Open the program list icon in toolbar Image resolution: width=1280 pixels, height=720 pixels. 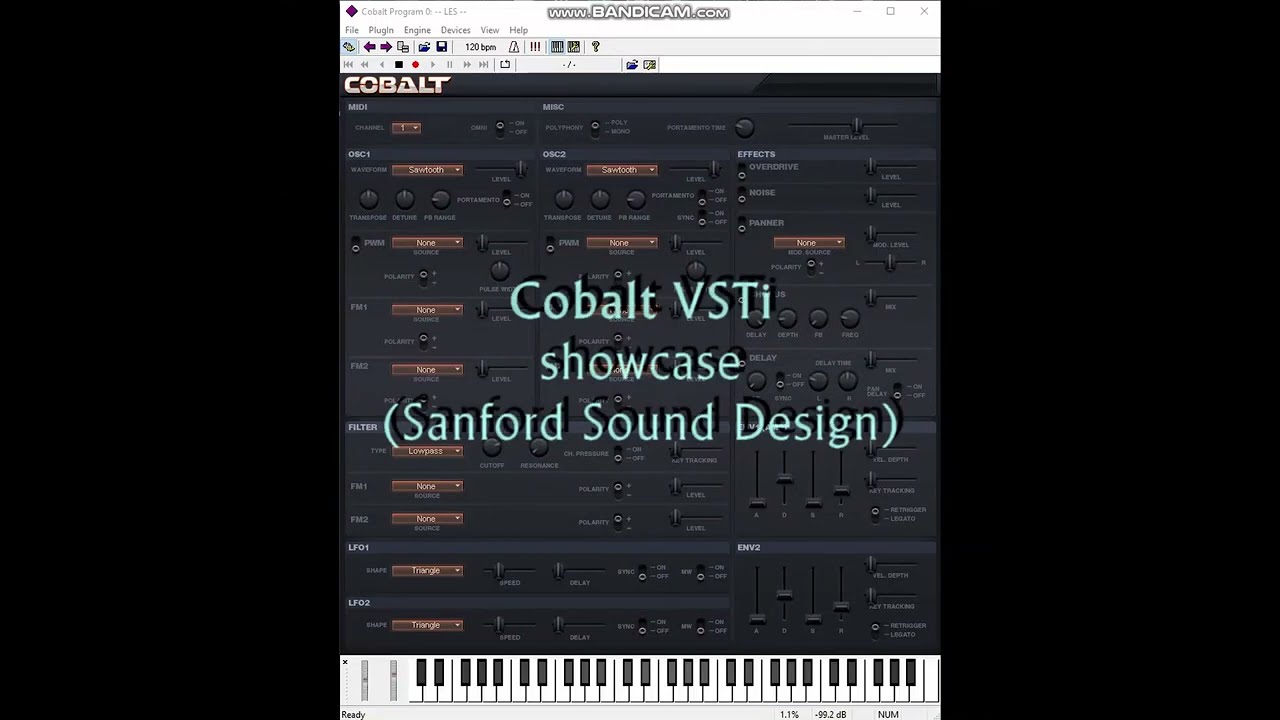point(403,47)
